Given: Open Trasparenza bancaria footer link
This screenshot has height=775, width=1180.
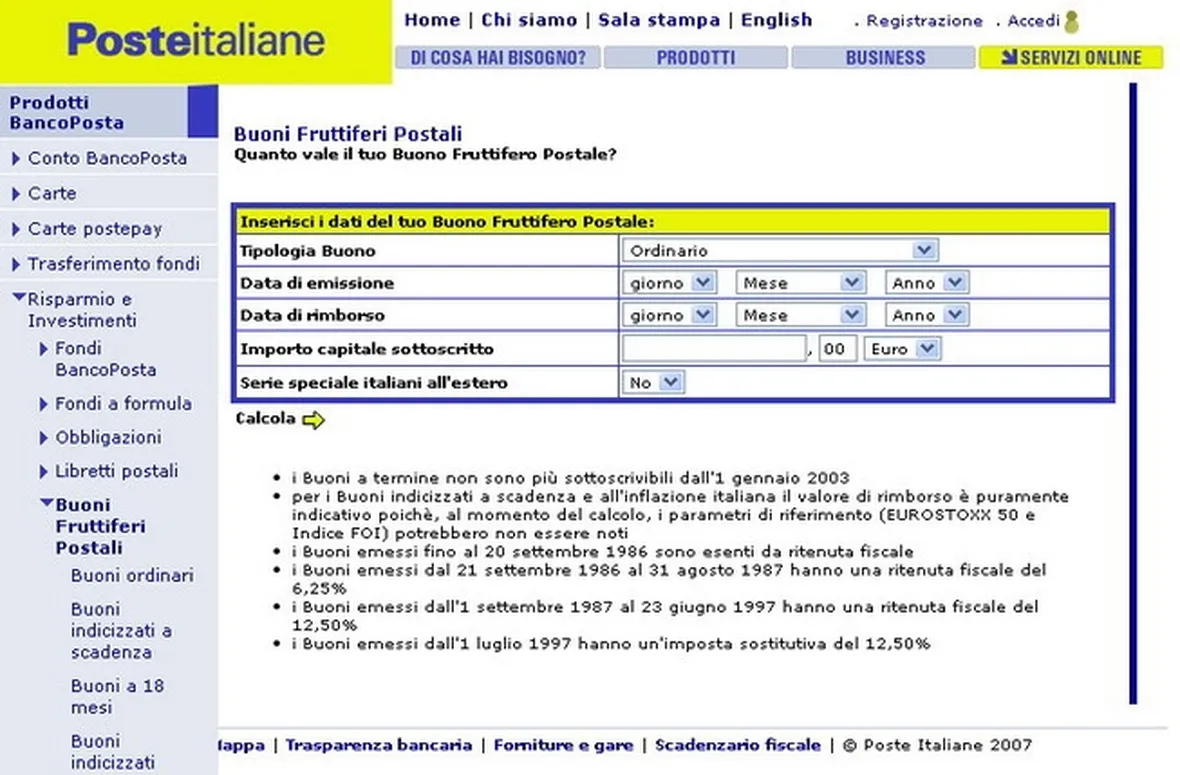Looking at the screenshot, I should (379, 746).
